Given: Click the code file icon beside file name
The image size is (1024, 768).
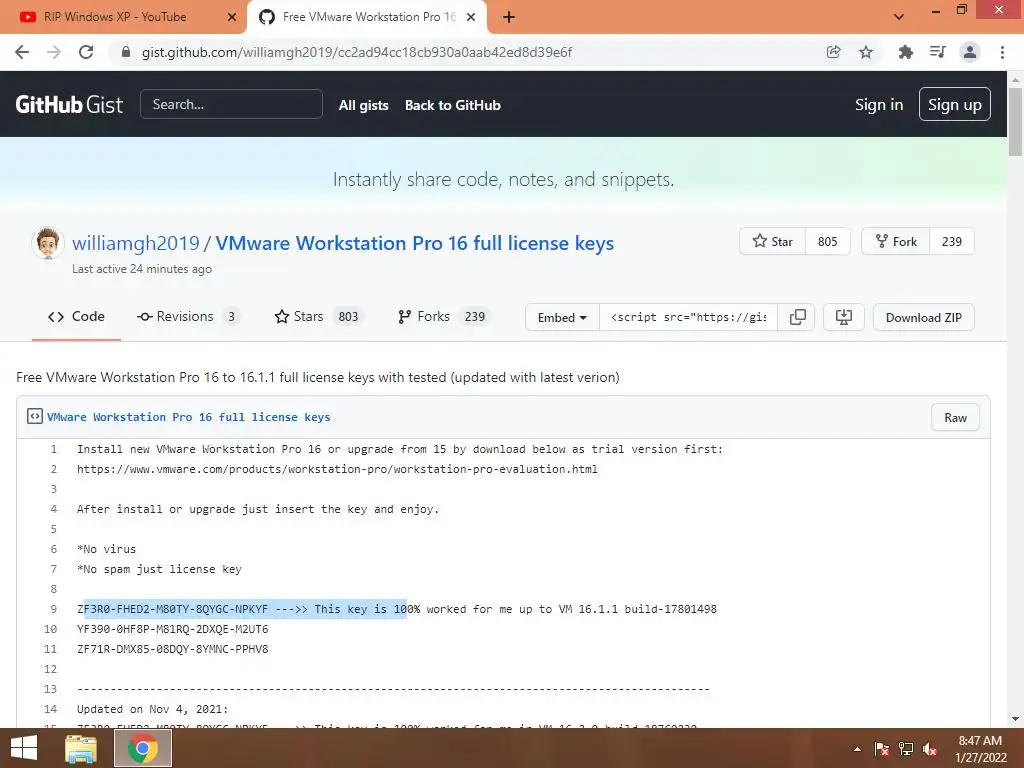Looking at the screenshot, I should pos(35,417).
